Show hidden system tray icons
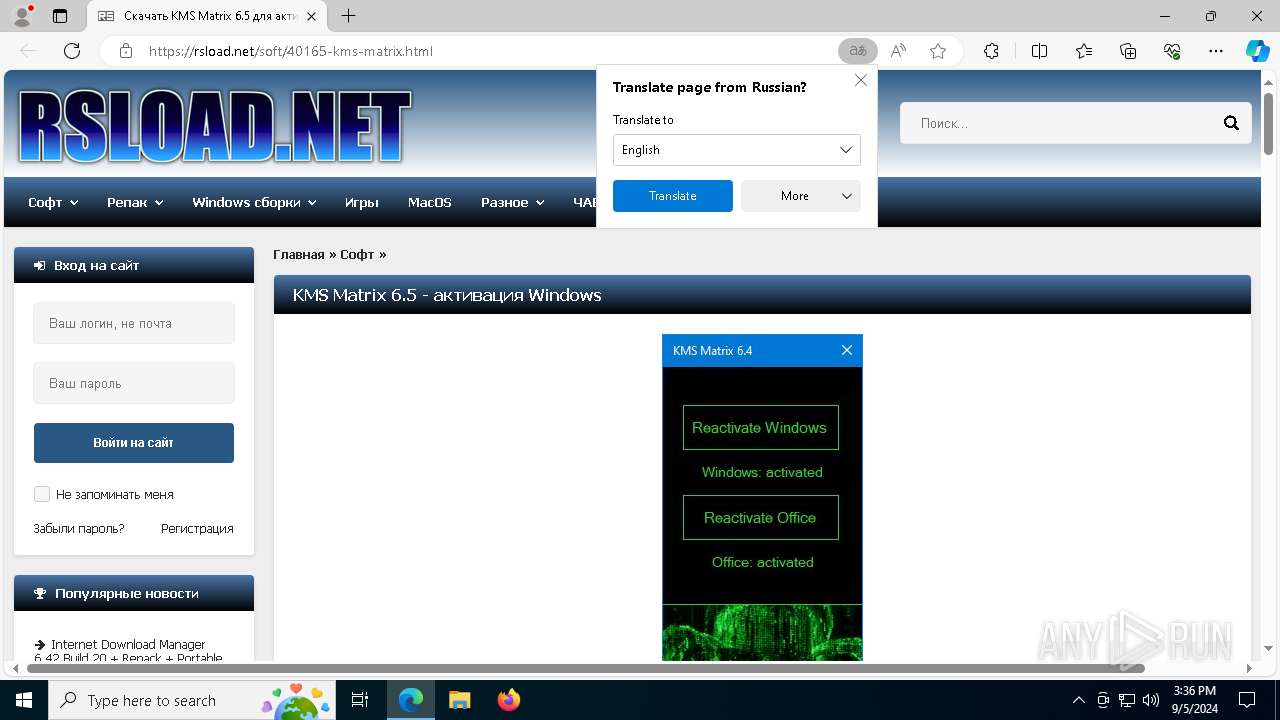 pyautogui.click(x=1078, y=700)
